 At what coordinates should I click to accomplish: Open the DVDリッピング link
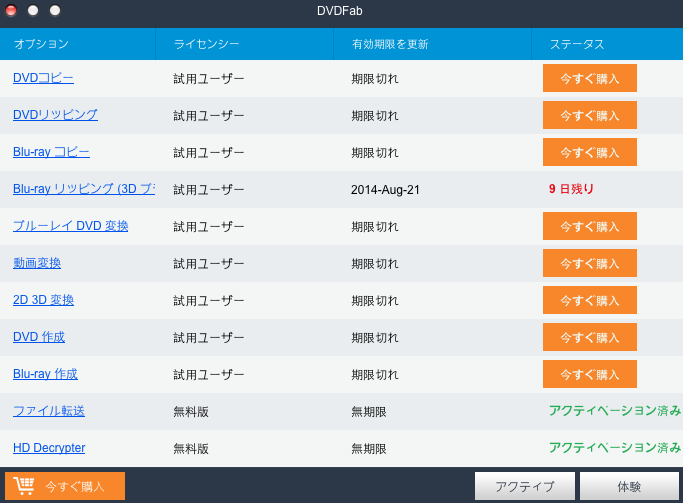pos(55,115)
